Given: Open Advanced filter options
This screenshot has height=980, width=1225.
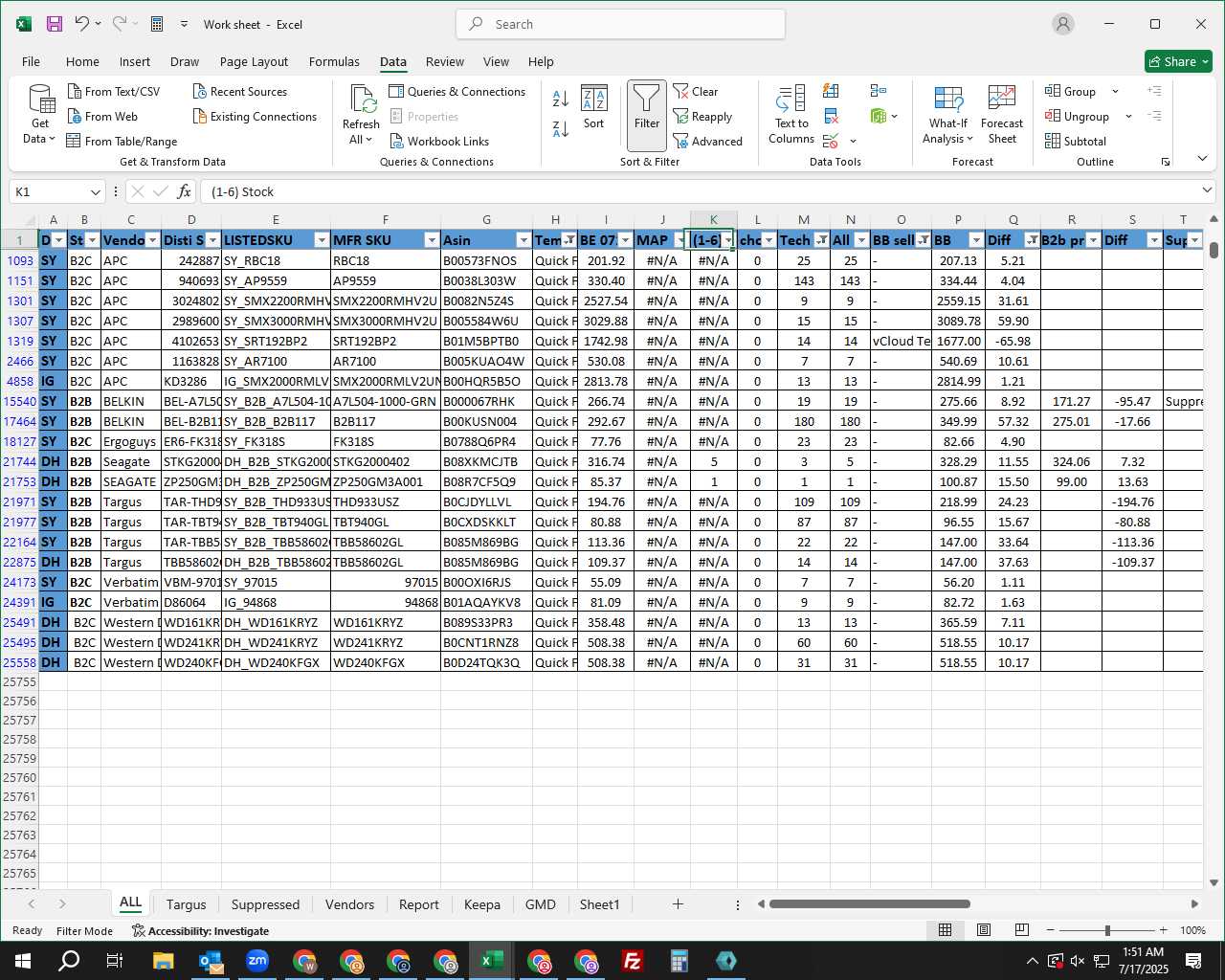Looking at the screenshot, I should [x=708, y=141].
